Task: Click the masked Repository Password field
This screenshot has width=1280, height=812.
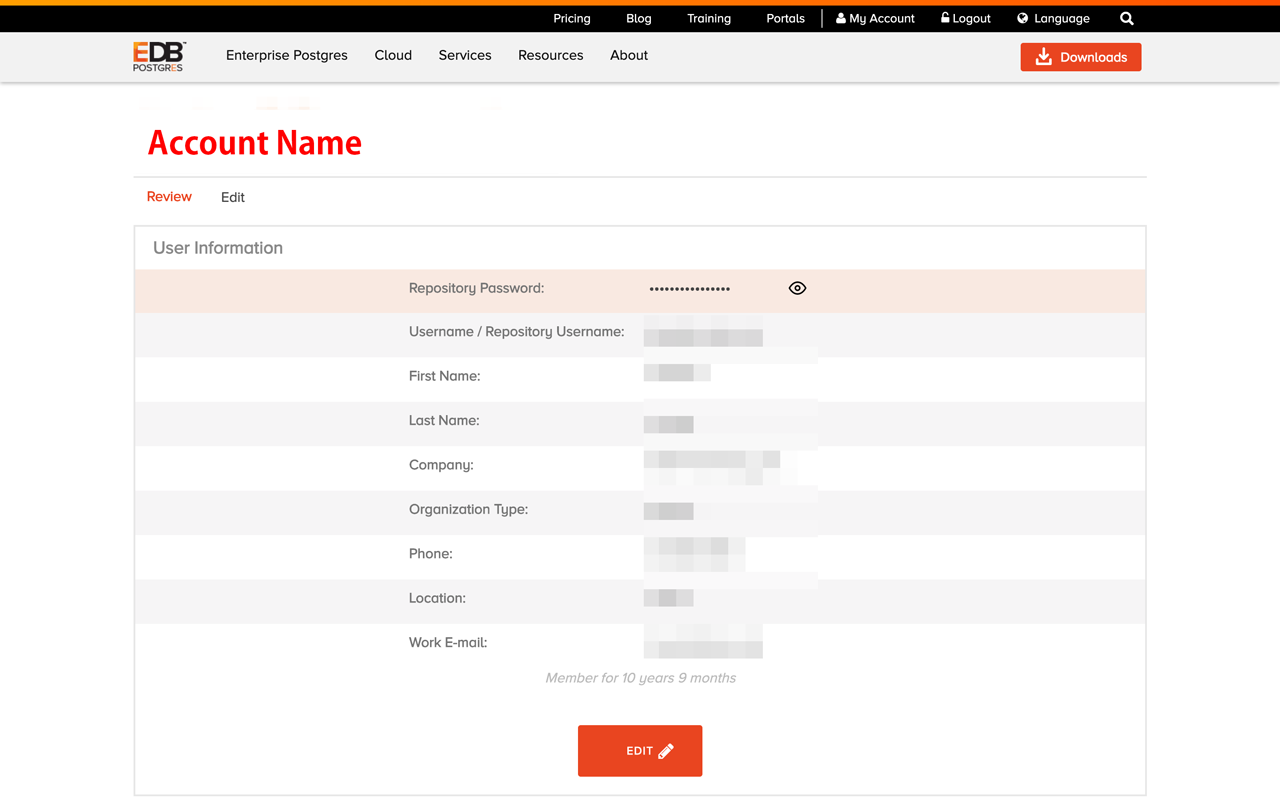Action: pyautogui.click(x=690, y=289)
